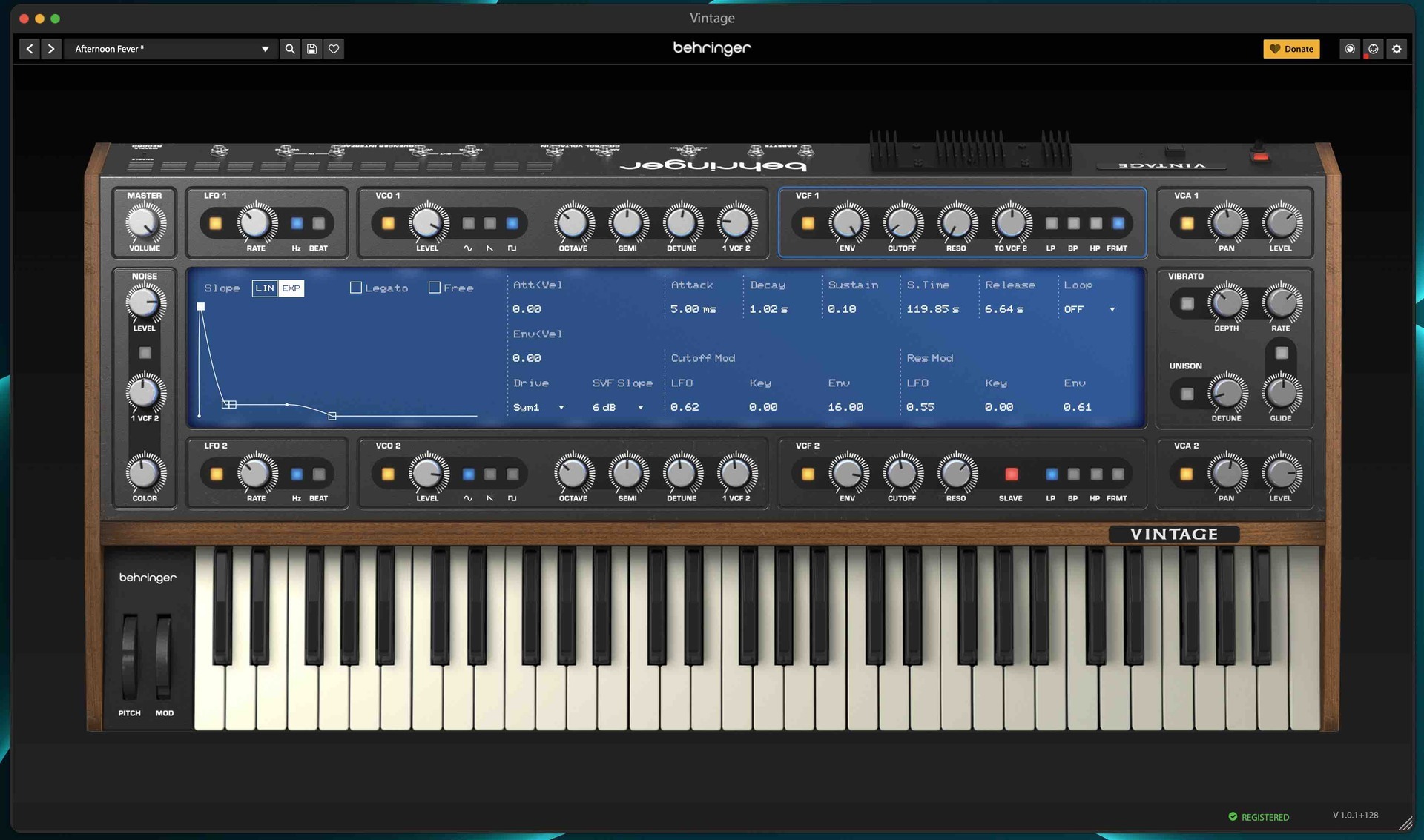Select the sawtooth wave for VCO 2
This screenshot has width=1424, height=840.
(489, 473)
